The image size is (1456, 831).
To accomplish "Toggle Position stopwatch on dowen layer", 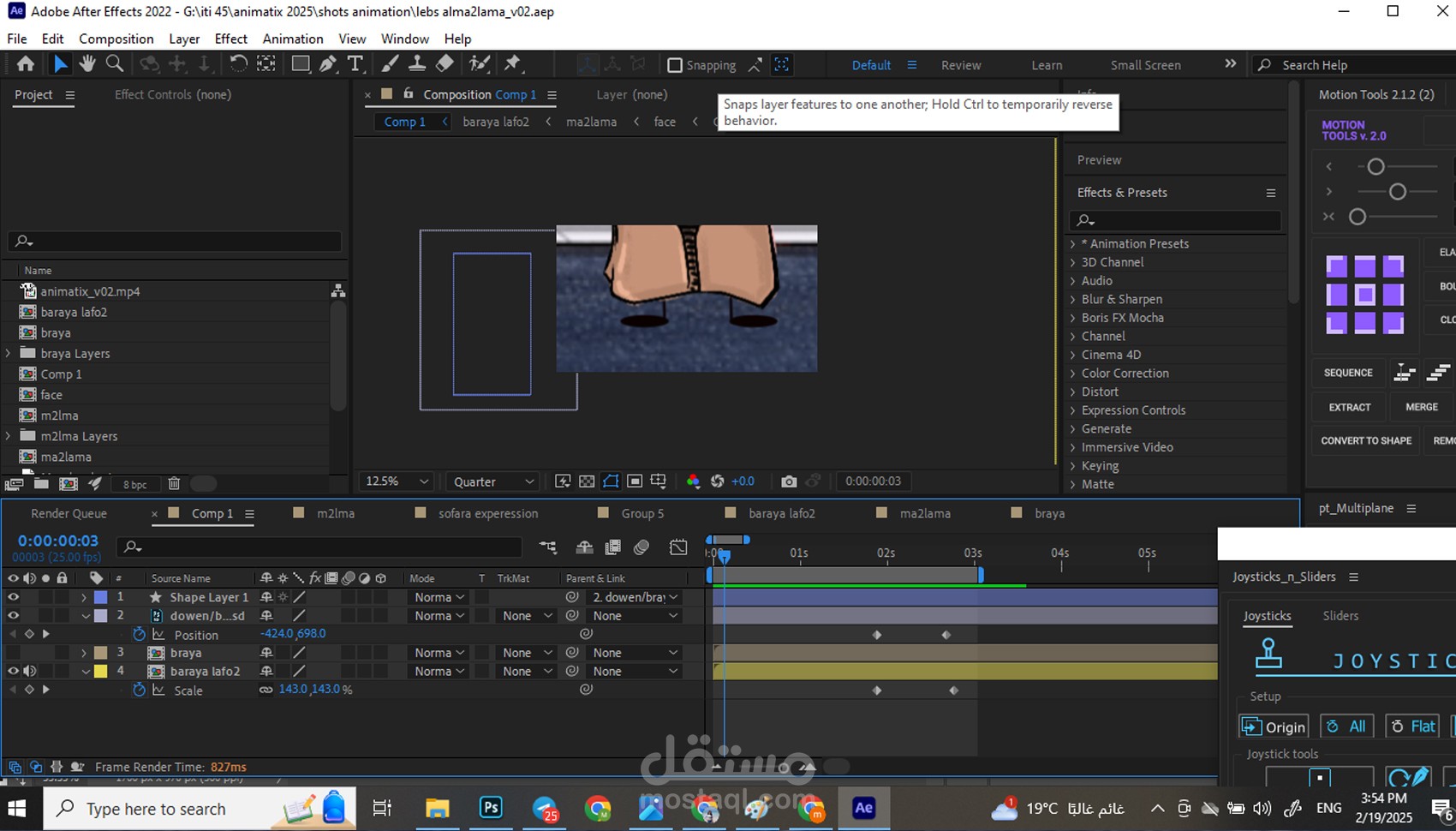I will tap(139, 635).
